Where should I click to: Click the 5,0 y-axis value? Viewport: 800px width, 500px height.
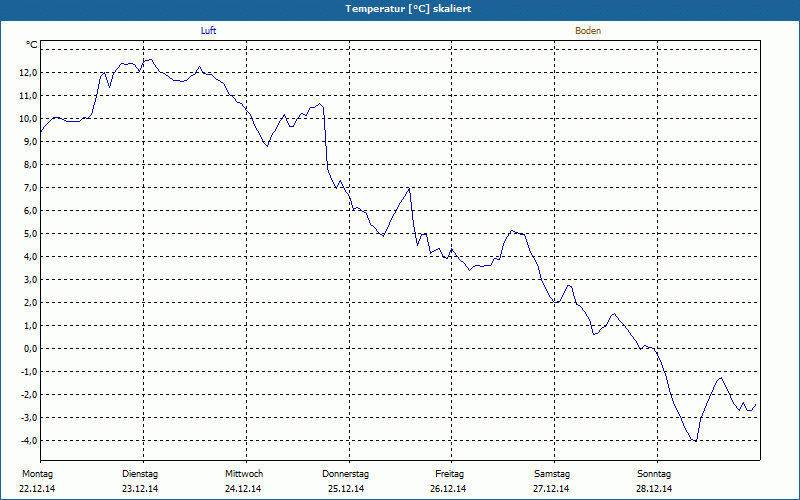(x=30, y=234)
